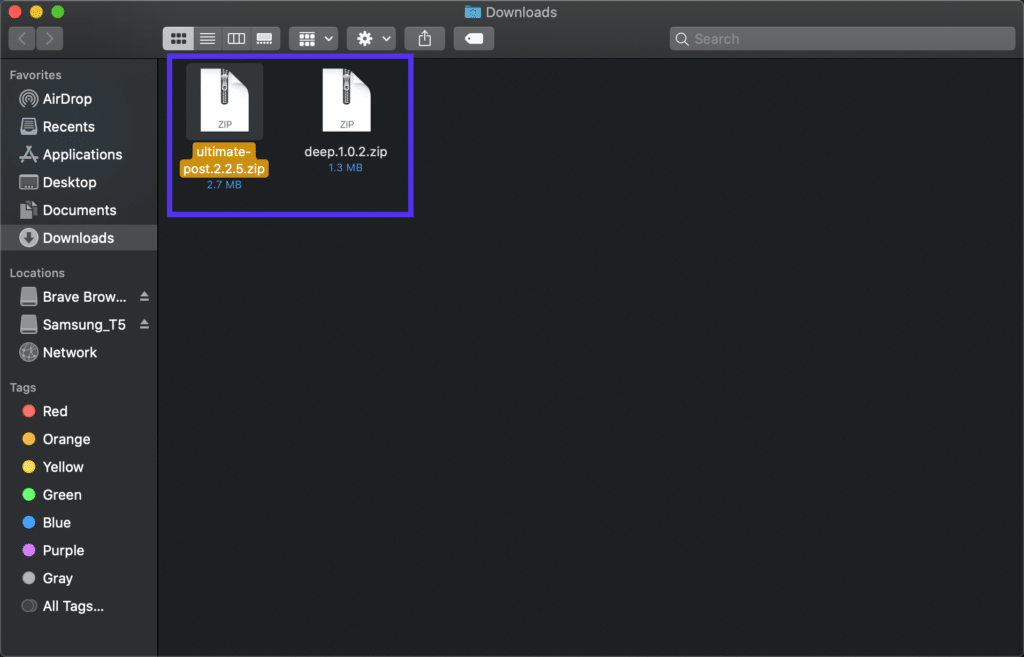Switch to List view in the toolbar
Image resolution: width=1024 pixels, height=657 pixels.
(x=207, y=38)
